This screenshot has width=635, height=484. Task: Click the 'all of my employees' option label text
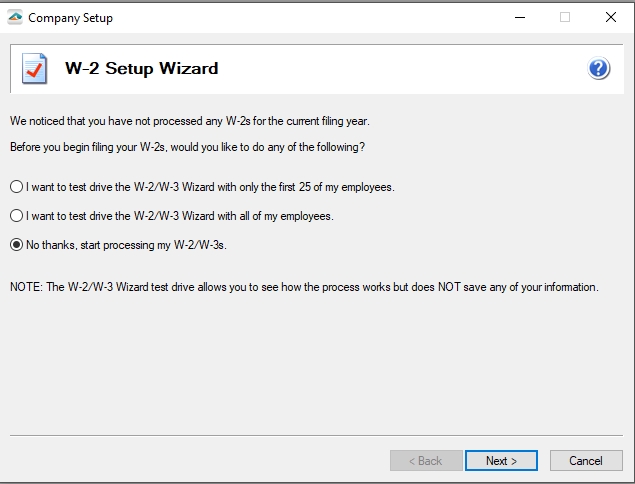pyautogui.click(x=180, y=216)
